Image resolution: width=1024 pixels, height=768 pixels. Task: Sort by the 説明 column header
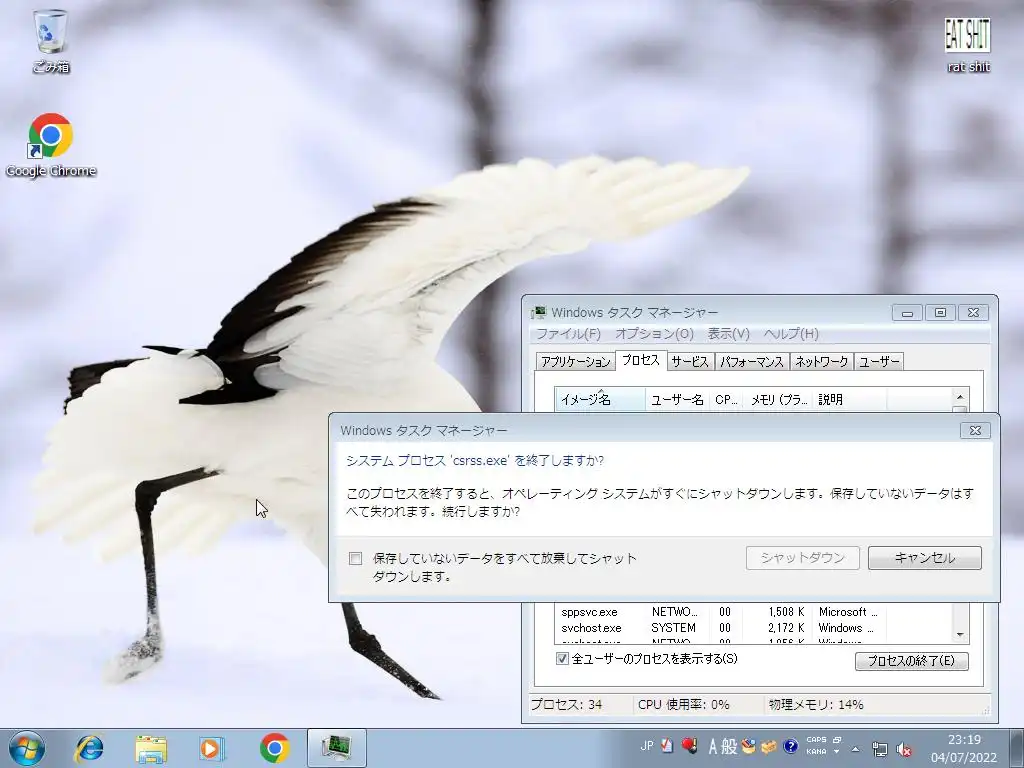pyautogui.click(x=850, y=399)
